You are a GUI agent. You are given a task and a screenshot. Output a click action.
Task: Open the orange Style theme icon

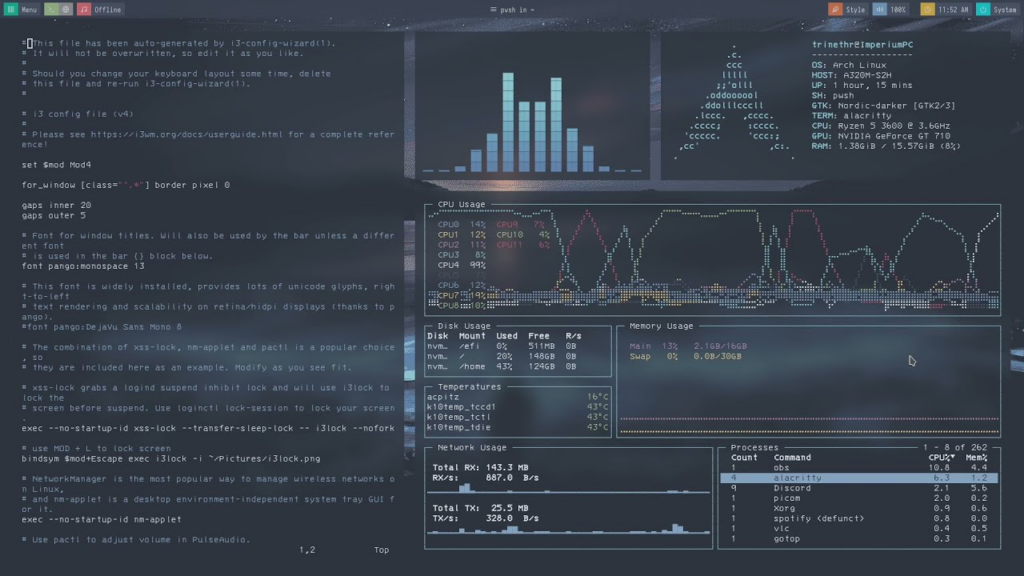[835, 9]
